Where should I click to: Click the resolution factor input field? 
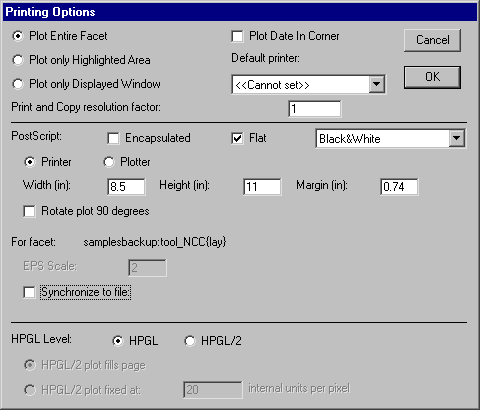pyautogui.click(x=314, y=109)
